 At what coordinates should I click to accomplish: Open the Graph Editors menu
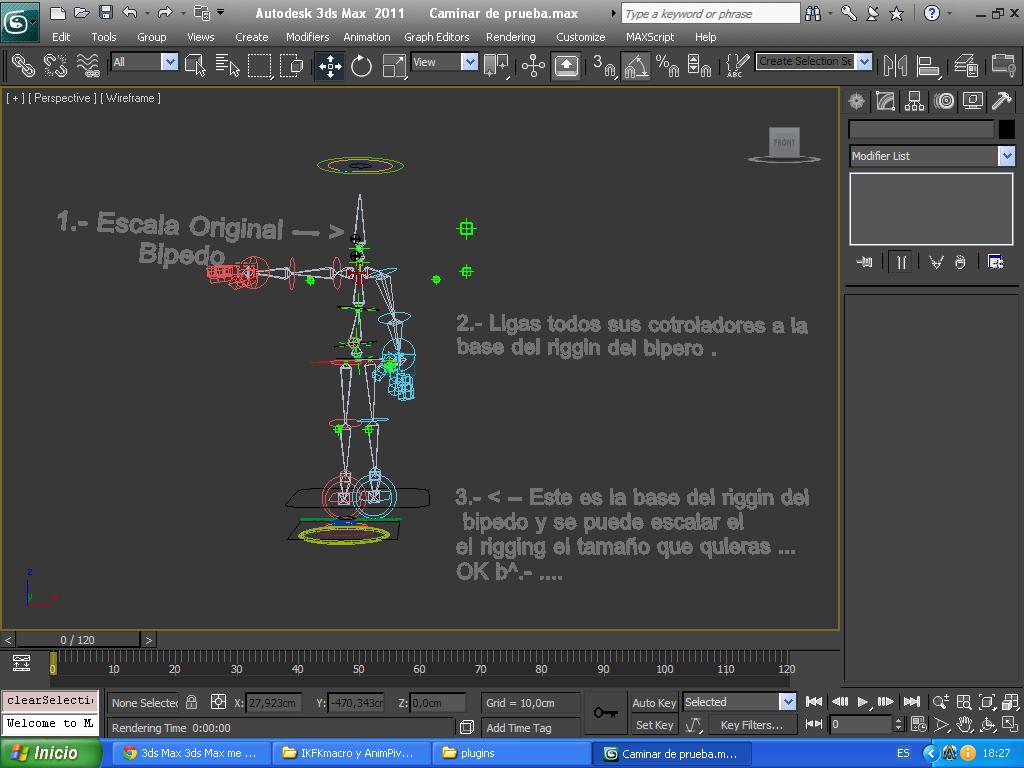coord(436,37)
